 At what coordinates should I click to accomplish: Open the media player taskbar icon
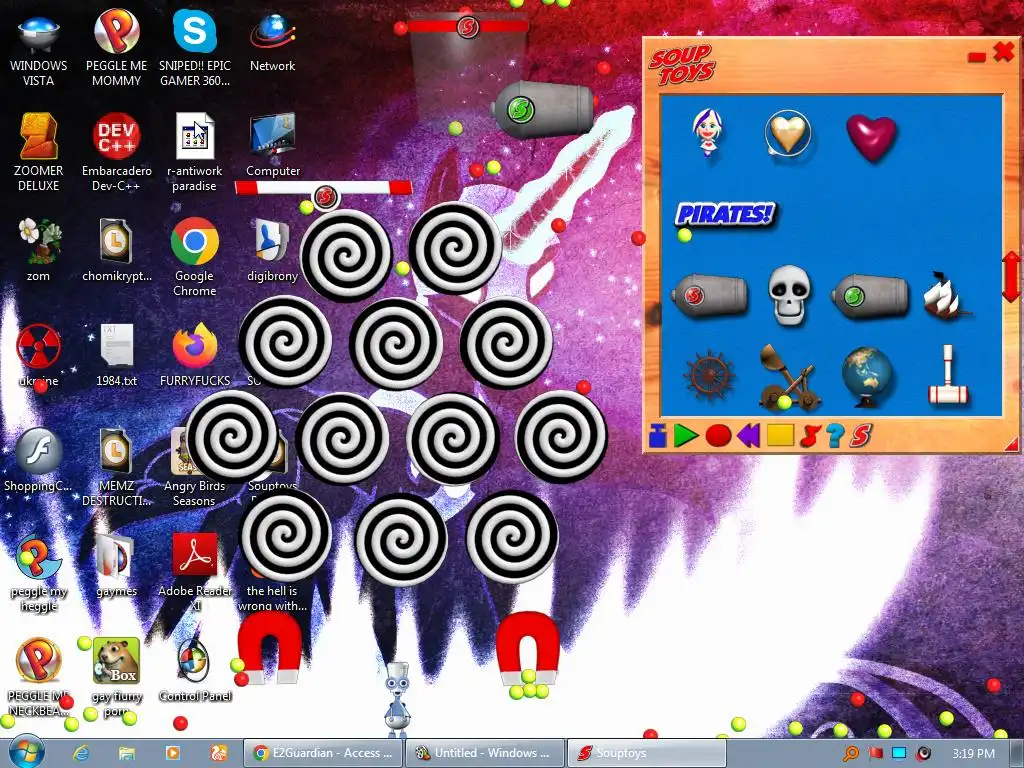click(172, 753)
